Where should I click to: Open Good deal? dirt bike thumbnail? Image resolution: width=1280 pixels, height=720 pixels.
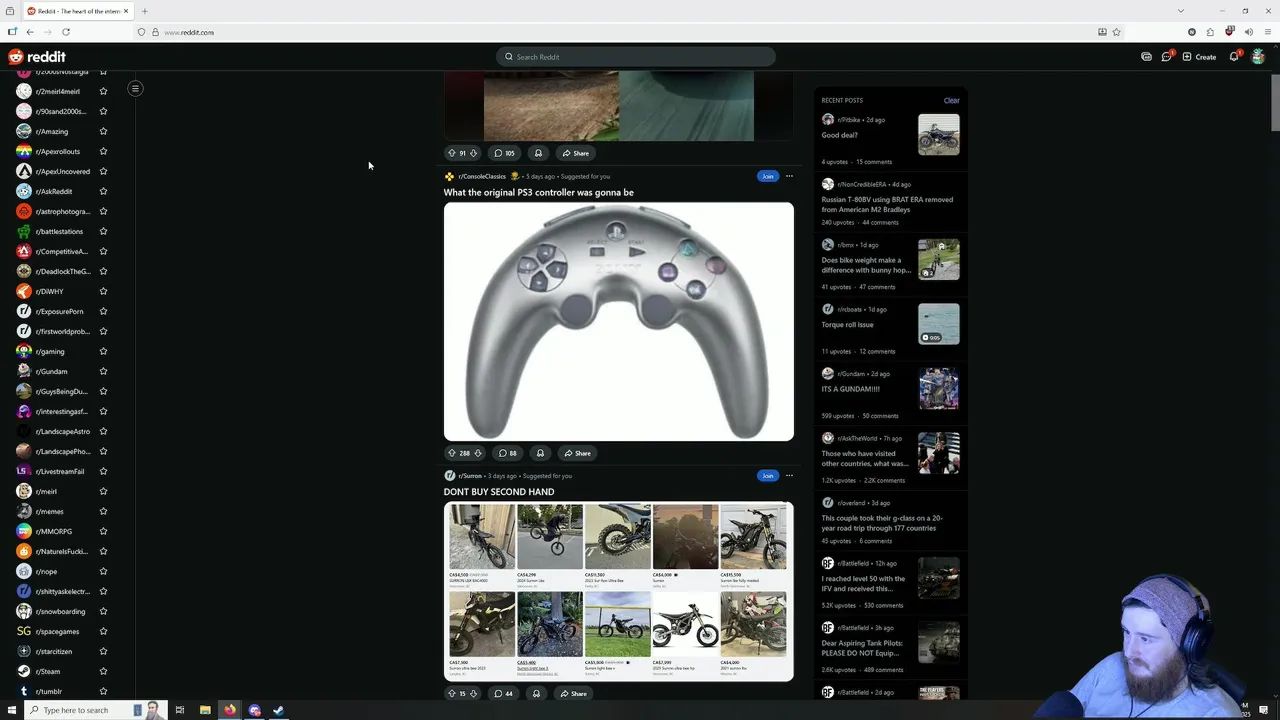tap(939, 134)
